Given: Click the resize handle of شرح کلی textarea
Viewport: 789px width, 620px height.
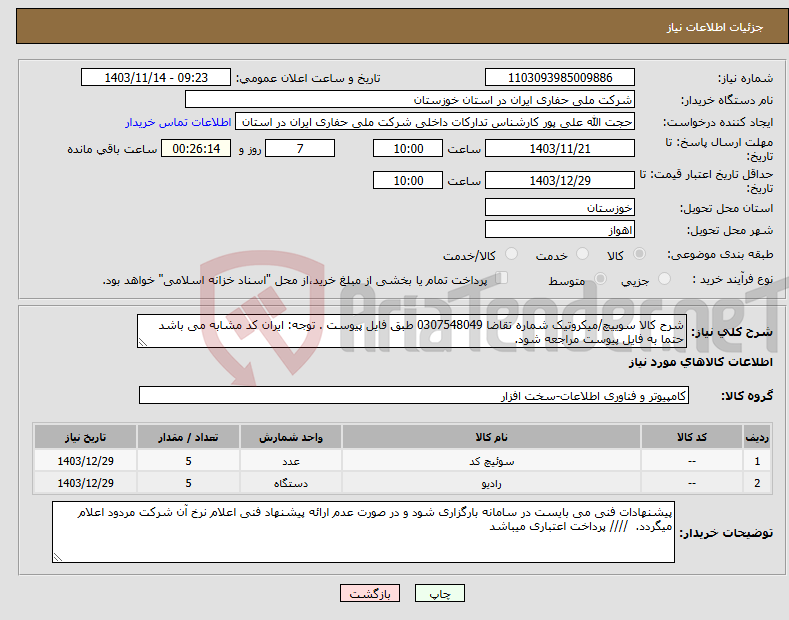Looking at the screenshot, I should [142, 343].
